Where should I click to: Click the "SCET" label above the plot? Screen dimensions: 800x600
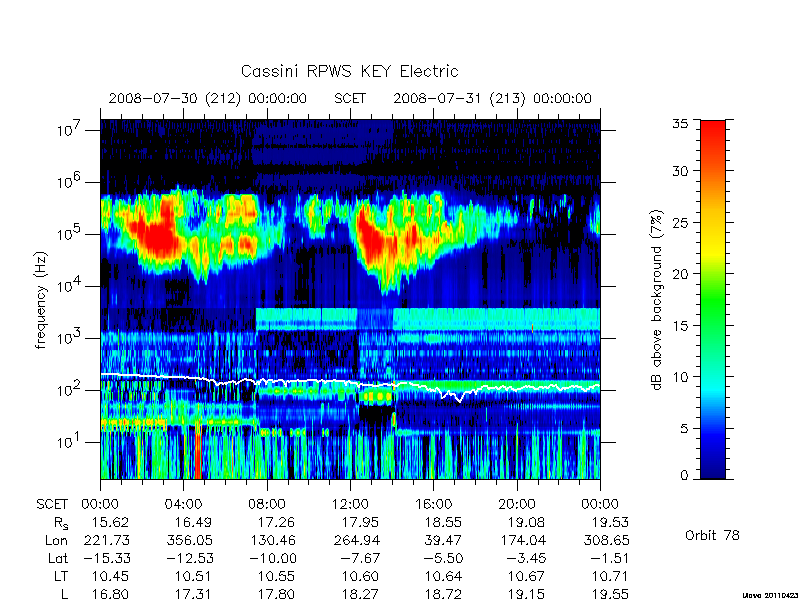(x=350, y=98)
